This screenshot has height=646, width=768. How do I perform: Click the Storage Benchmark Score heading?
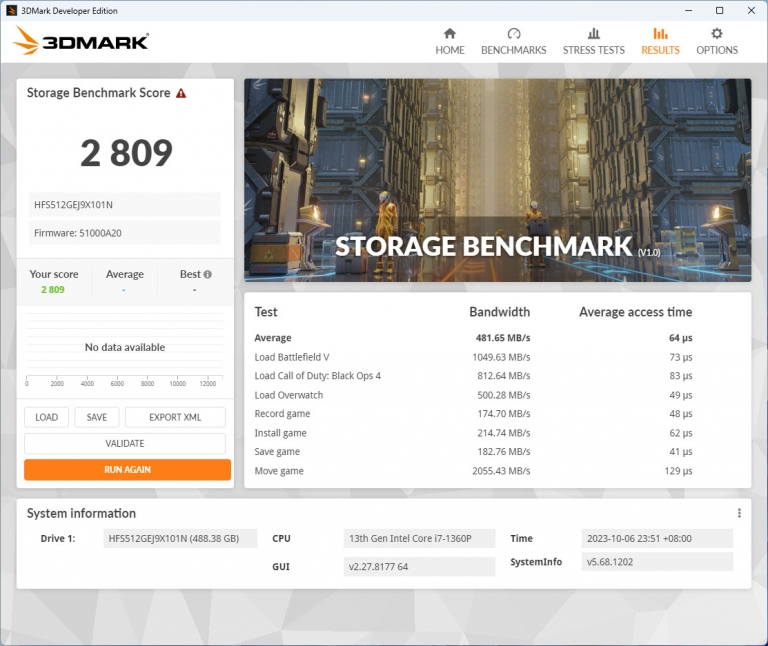click(x=98, y=93)
